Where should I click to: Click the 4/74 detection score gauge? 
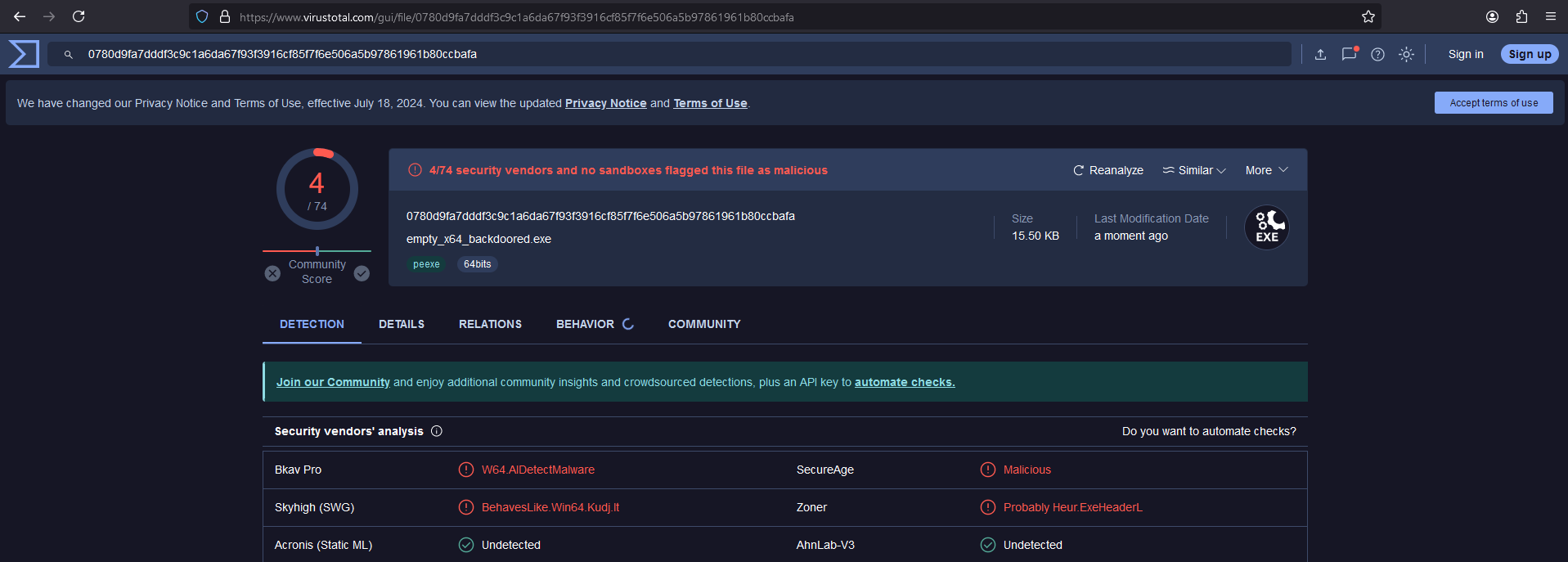click(317, 189)
